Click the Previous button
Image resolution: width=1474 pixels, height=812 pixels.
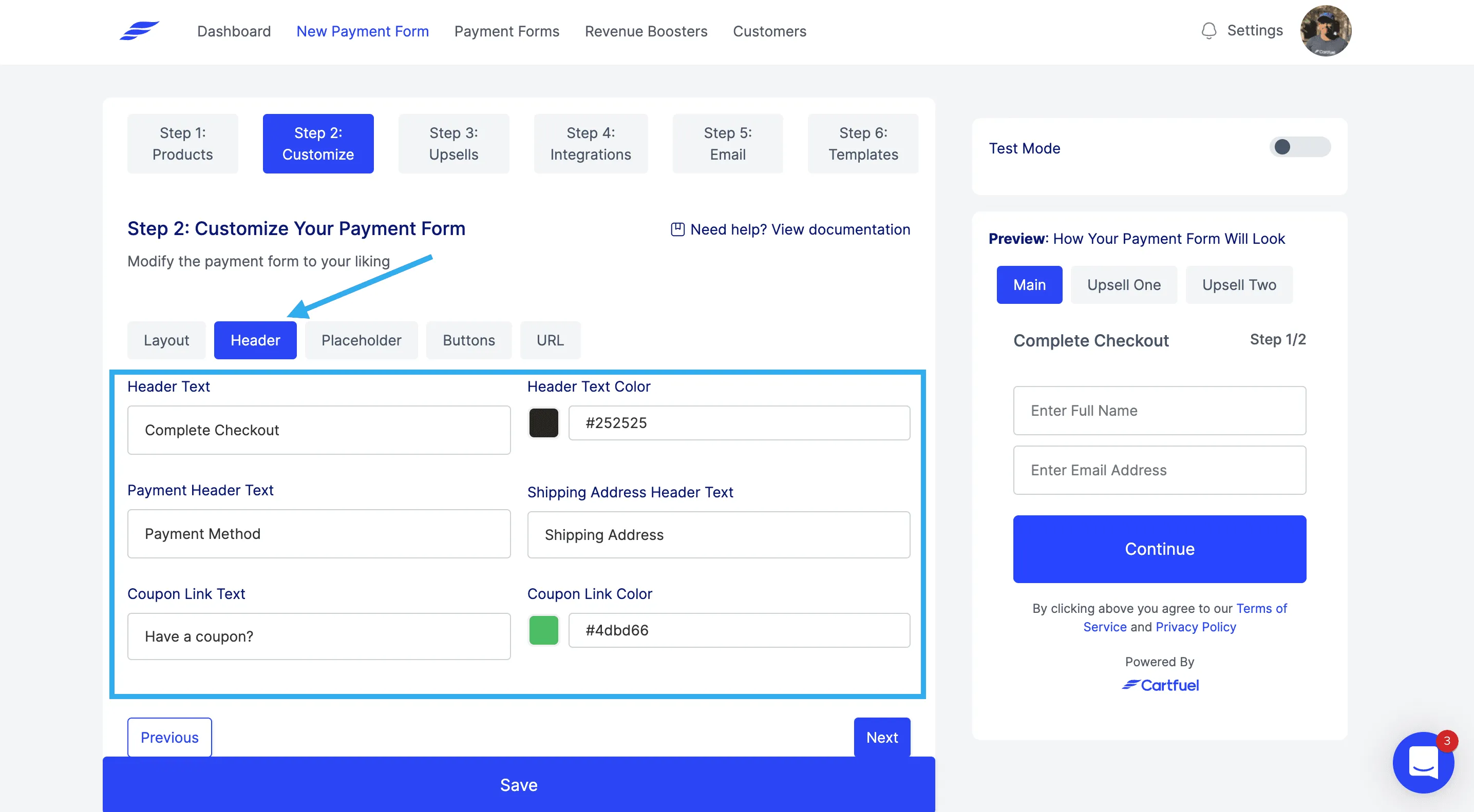pos(169,737)
